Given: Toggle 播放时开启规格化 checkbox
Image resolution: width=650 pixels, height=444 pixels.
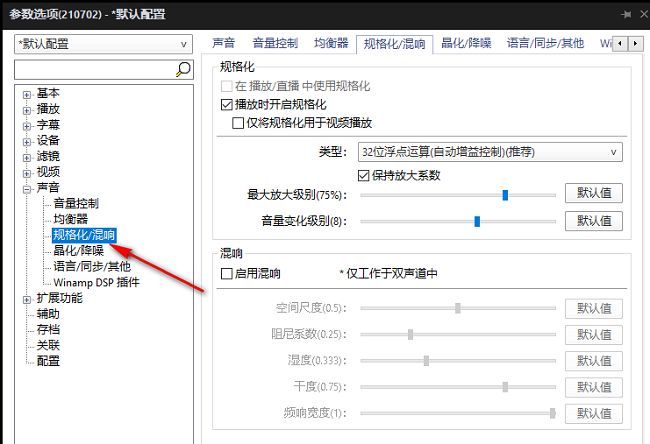Looking at the screenshot, I should (227, 104).
